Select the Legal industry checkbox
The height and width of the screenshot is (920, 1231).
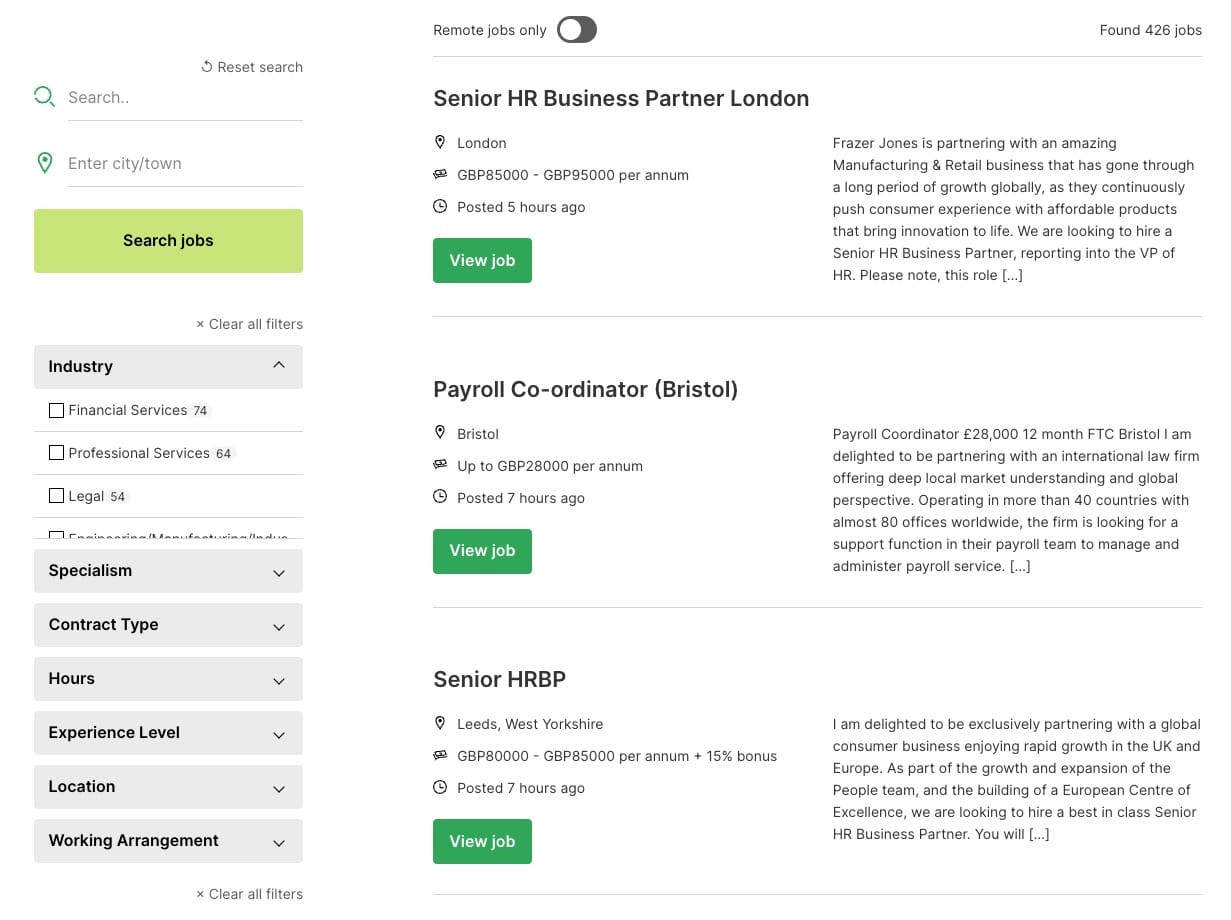(56, 496)
